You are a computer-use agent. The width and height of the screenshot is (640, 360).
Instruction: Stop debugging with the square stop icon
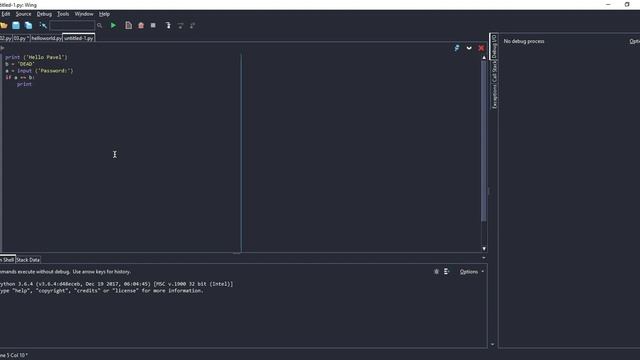pos(153,25)
